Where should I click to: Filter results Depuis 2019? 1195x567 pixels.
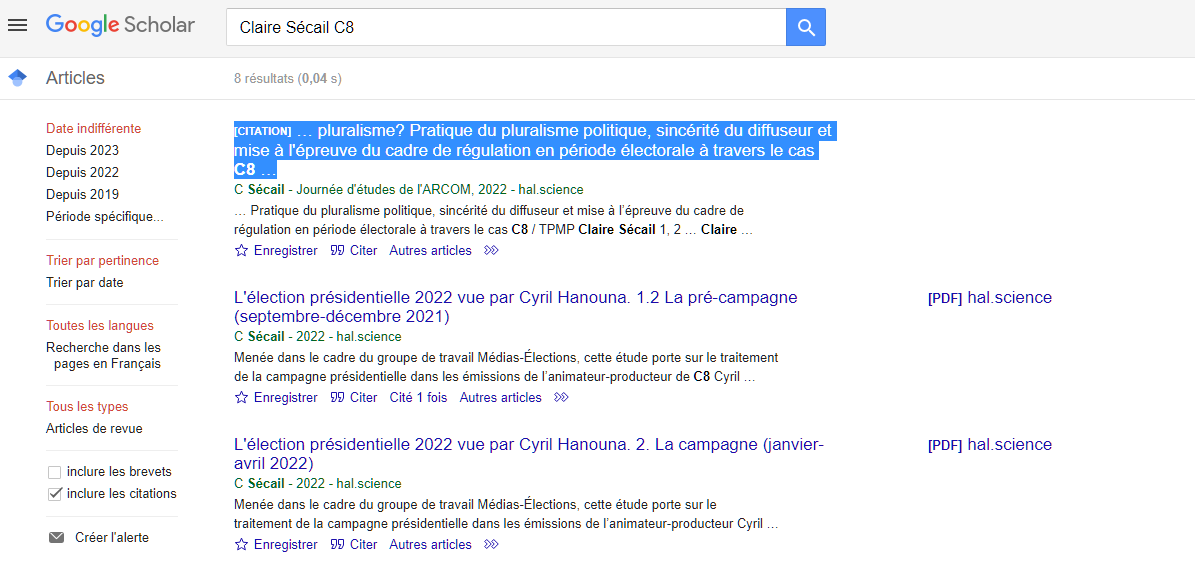click(82, 194)
